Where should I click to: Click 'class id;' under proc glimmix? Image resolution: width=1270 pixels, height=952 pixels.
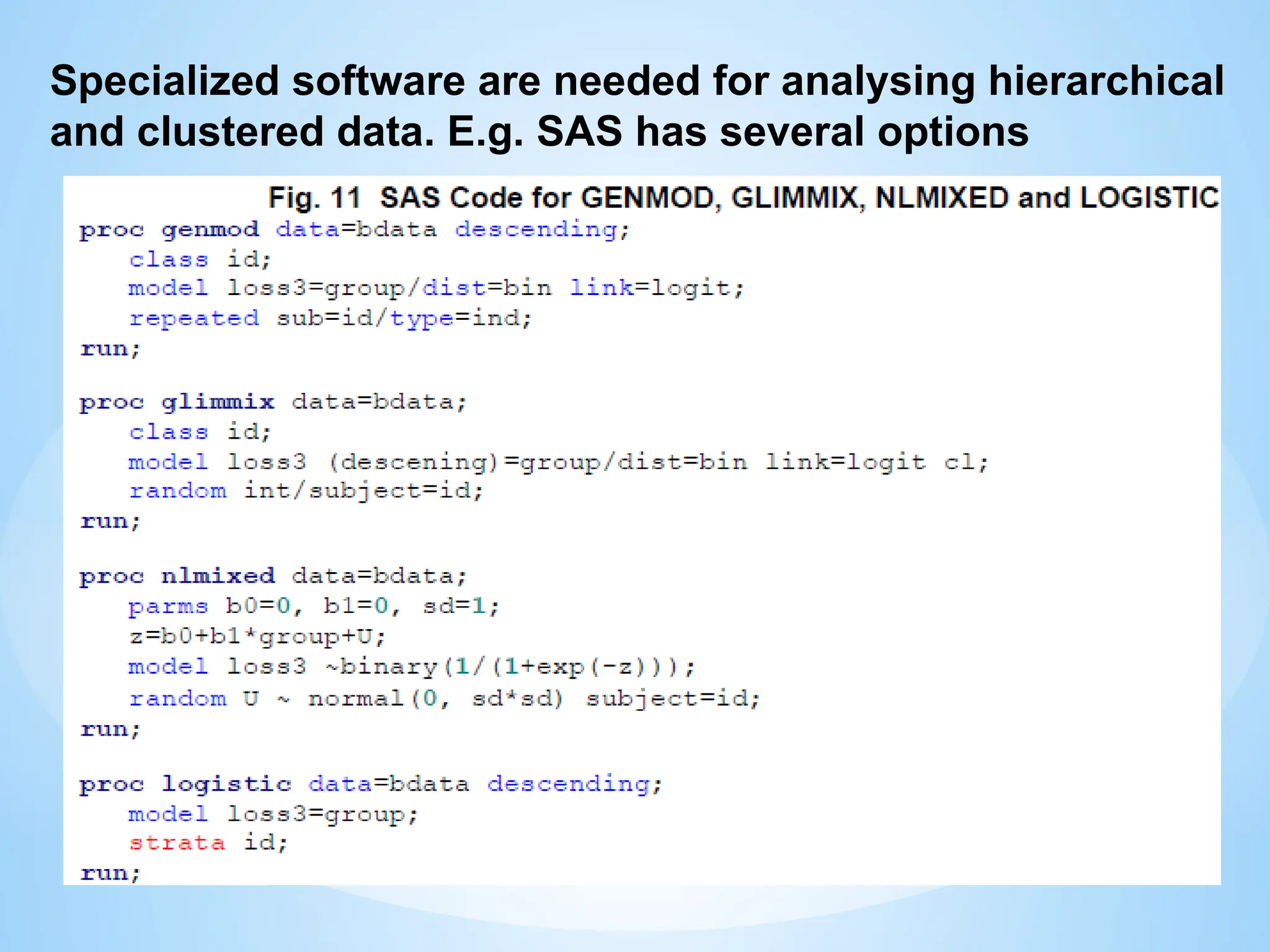click(x=200, y=432)
